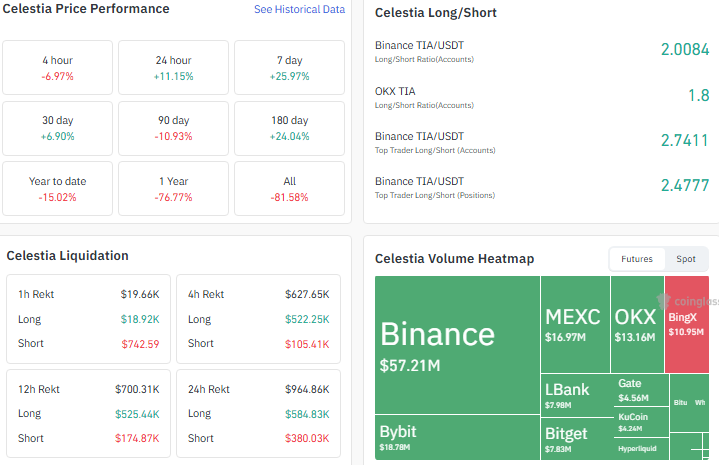Click the 12h Rekt total $700.31K
The width and height of the screenshot is (719, 465).
[x=137, y=389]
